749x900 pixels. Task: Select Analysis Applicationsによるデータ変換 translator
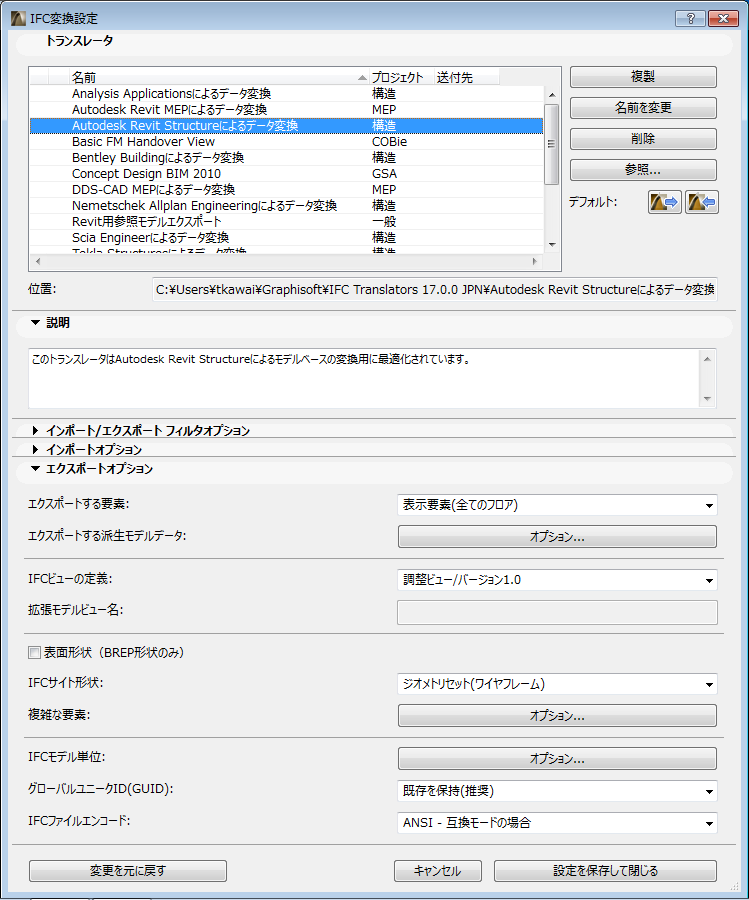(x=286, y=94)
